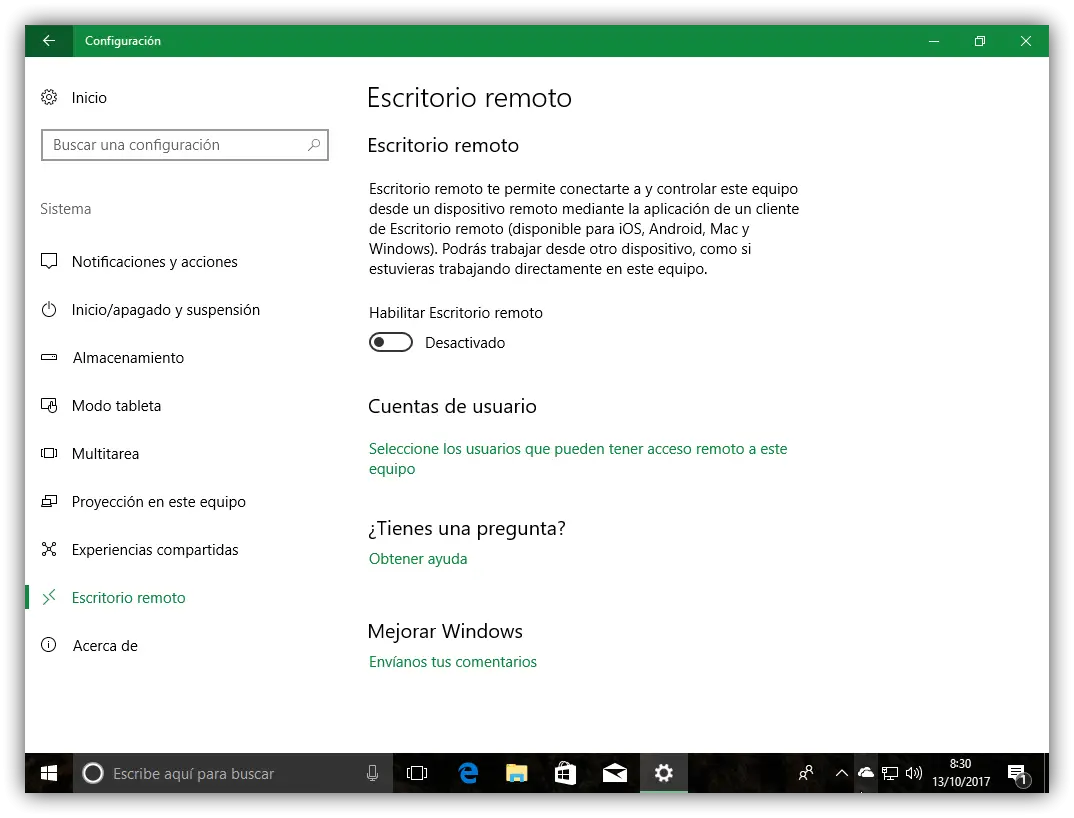Open Proyección en este equipo section

158,501
